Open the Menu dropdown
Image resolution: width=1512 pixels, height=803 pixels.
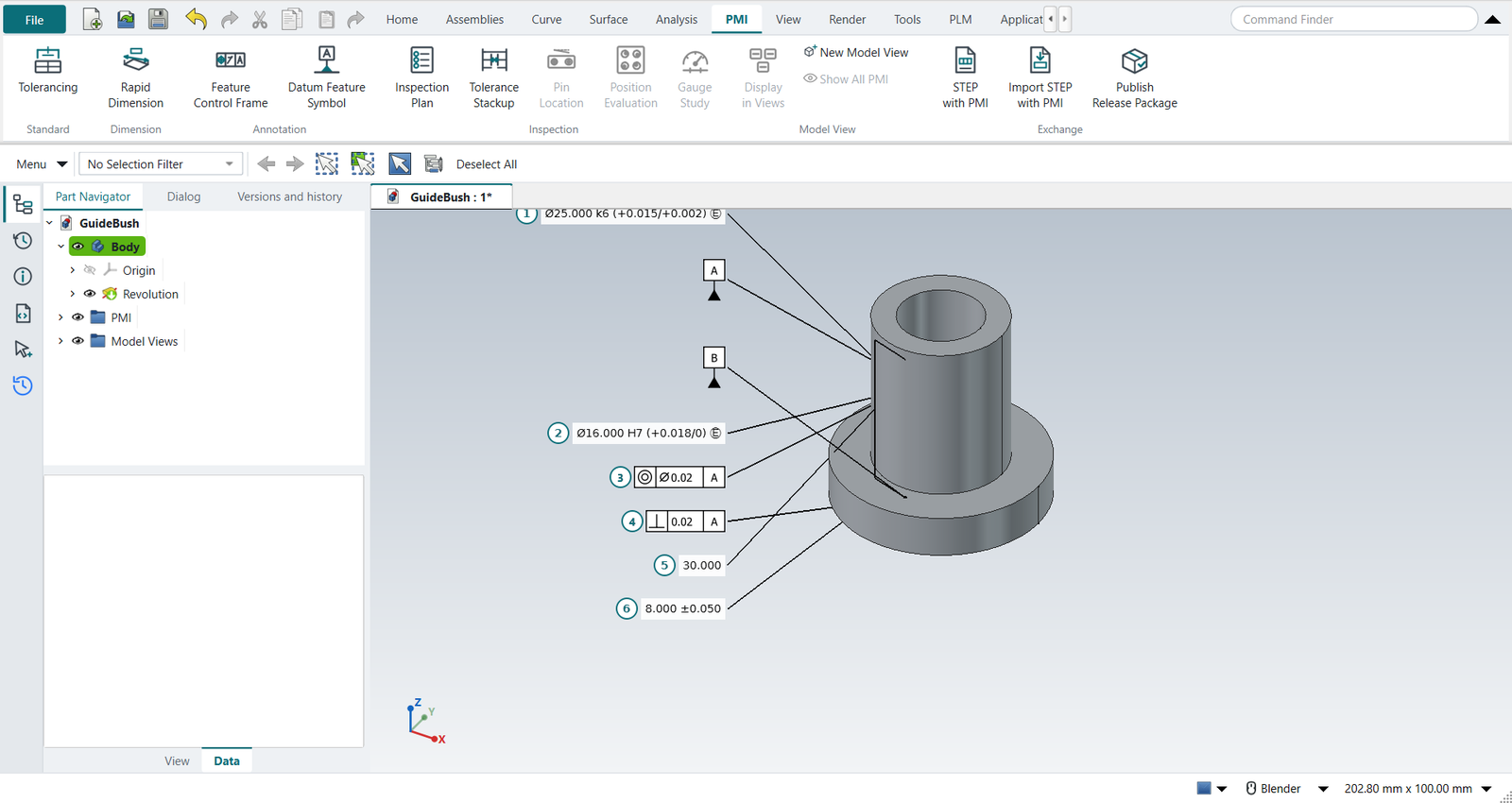(42, 164)
